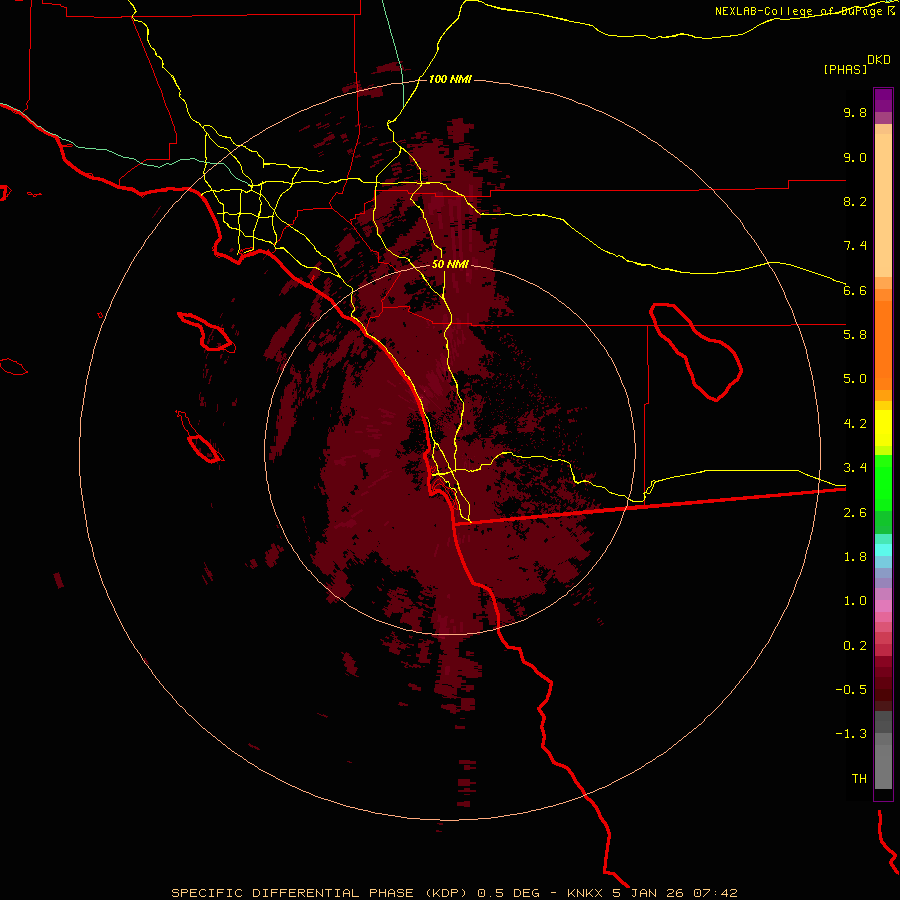Click the Salton Sea outline on the map

[696, 351]
